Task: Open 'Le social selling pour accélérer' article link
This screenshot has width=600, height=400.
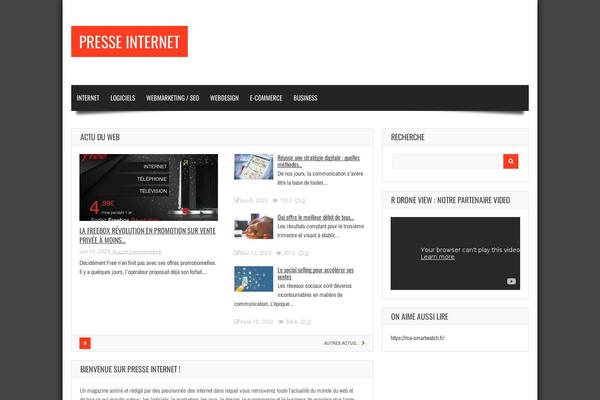Action: coord(315,273)
